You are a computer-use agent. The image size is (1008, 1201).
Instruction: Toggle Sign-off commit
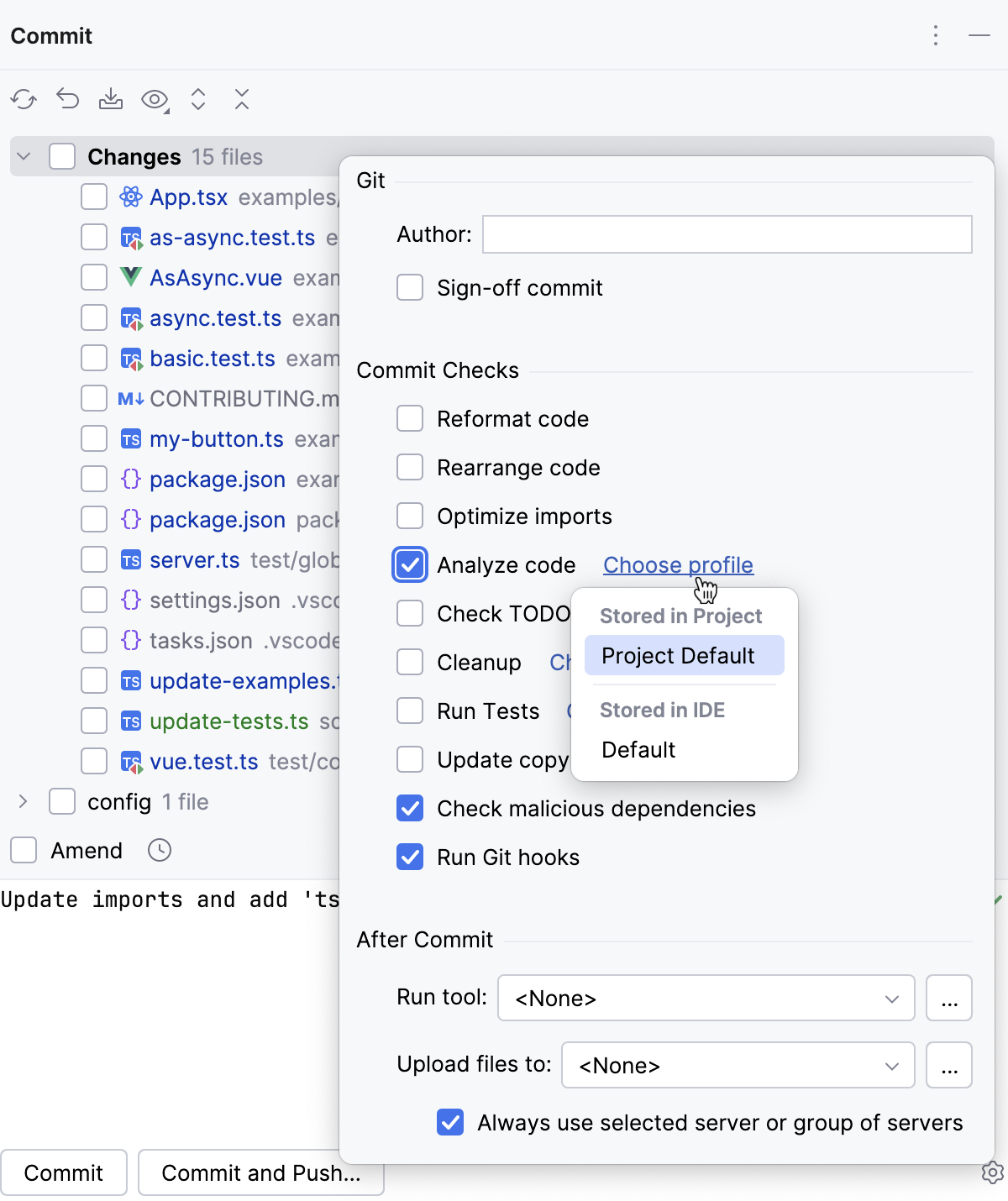(x=409, y=287)
